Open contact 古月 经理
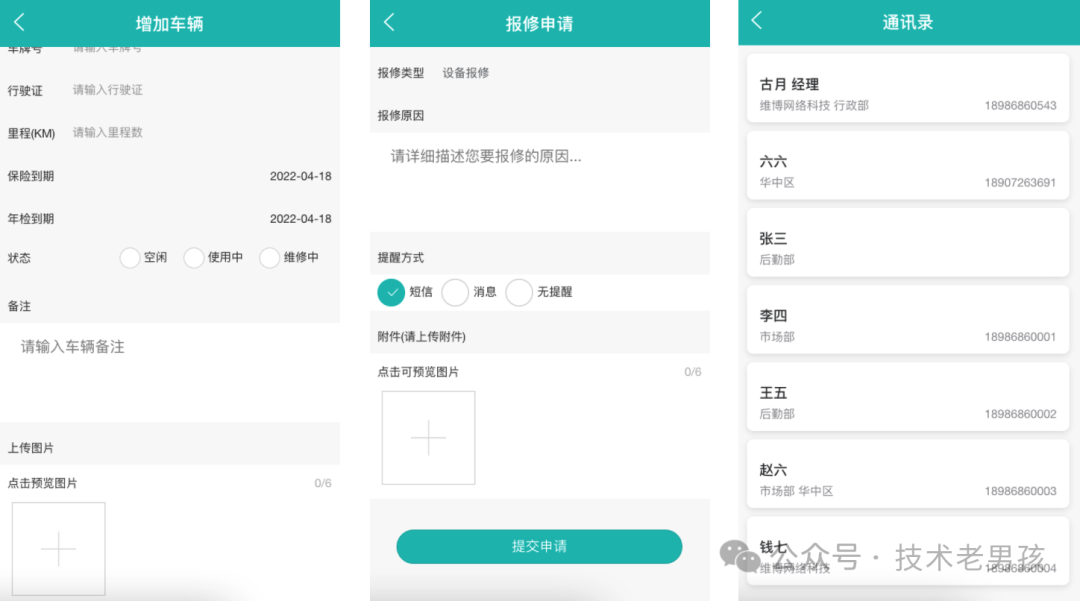The image size is (1080, 601). coord(907,94)
